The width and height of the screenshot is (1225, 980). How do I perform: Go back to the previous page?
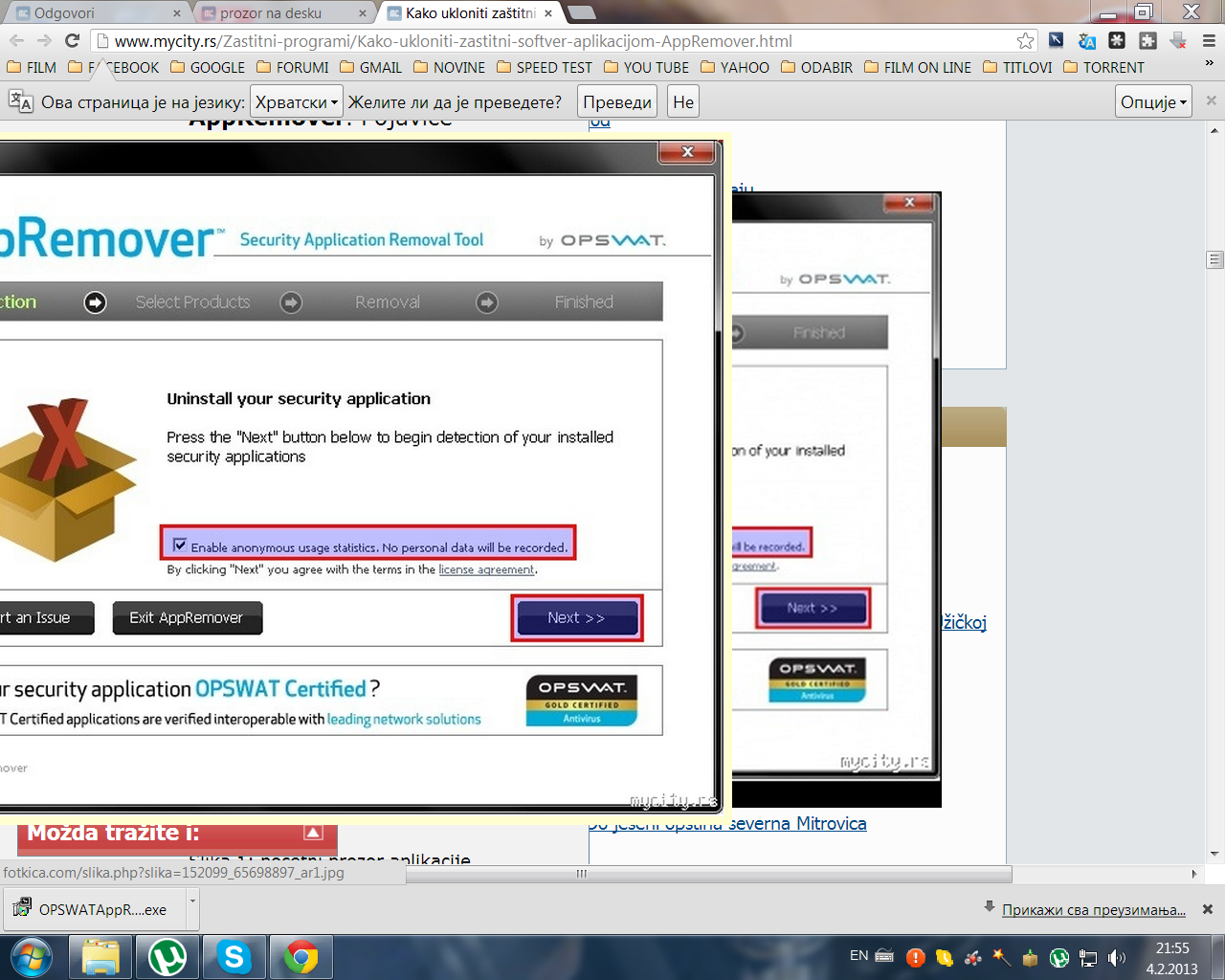tap(16, 40)
